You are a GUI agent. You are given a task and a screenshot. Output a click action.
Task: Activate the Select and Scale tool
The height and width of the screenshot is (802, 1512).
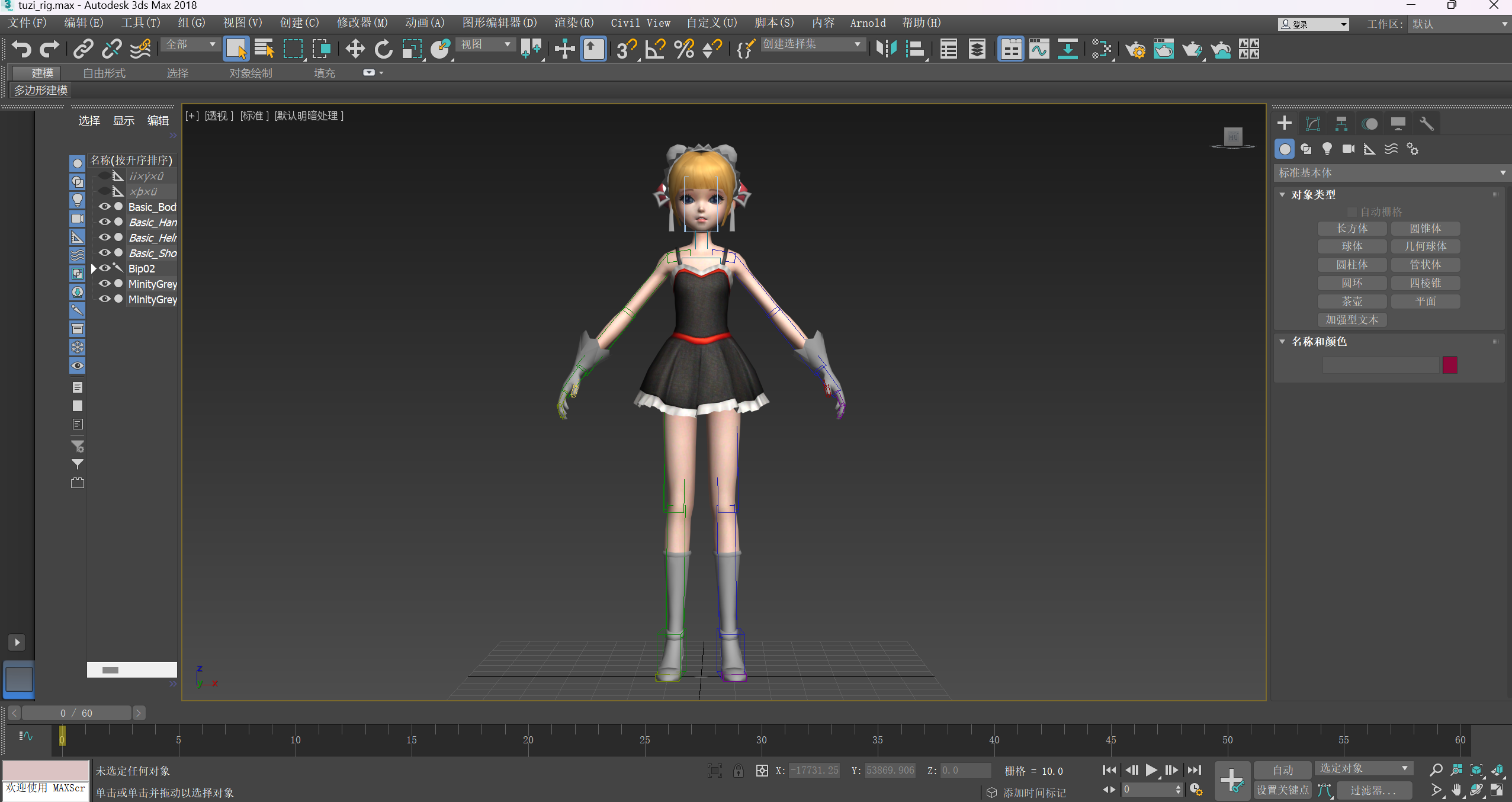click(412, 49)
